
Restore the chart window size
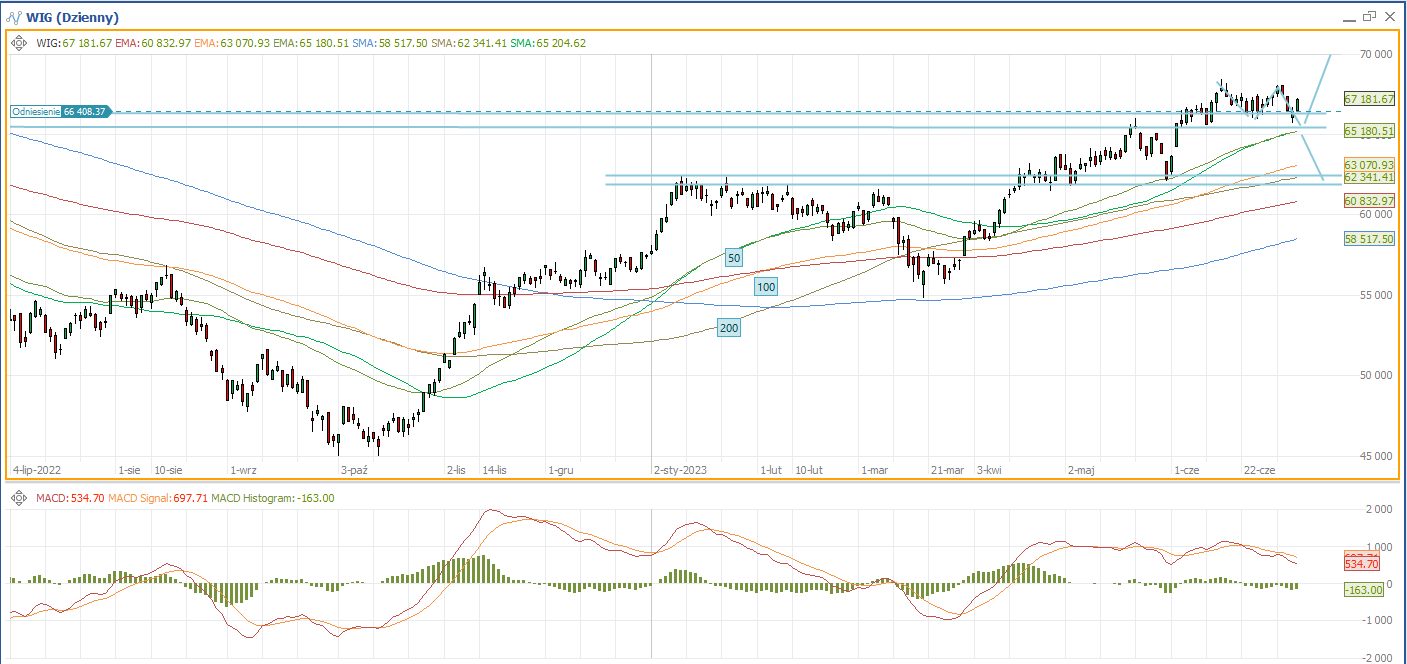click(1368, 16)
